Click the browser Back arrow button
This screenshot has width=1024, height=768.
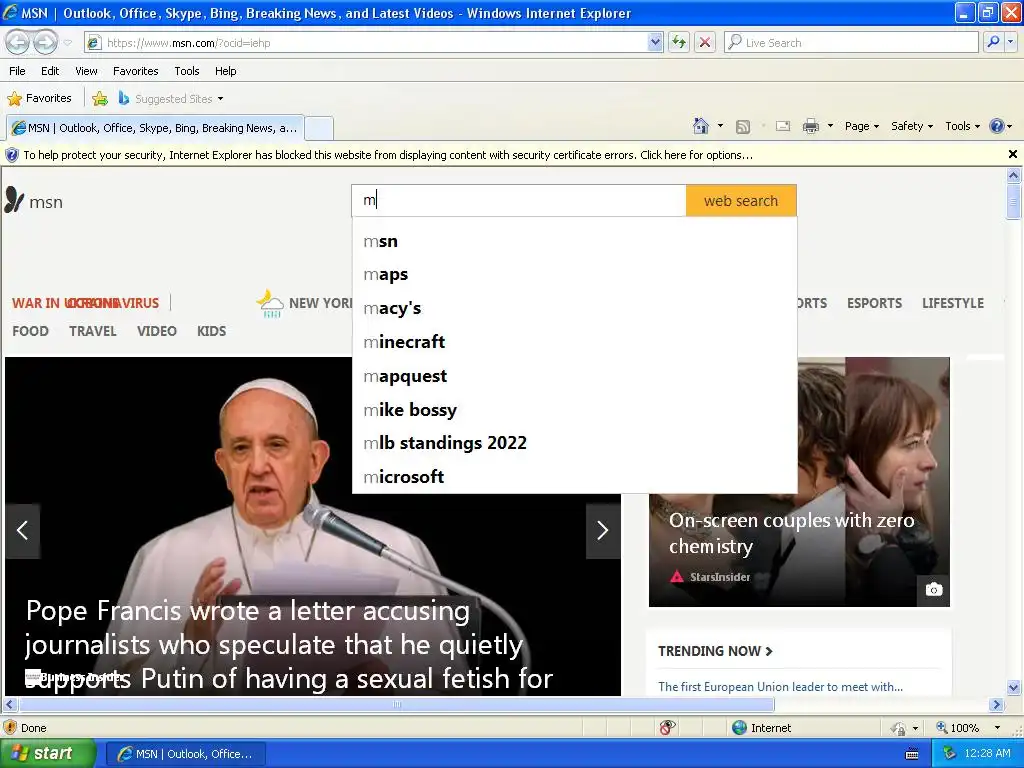point(18,42)
